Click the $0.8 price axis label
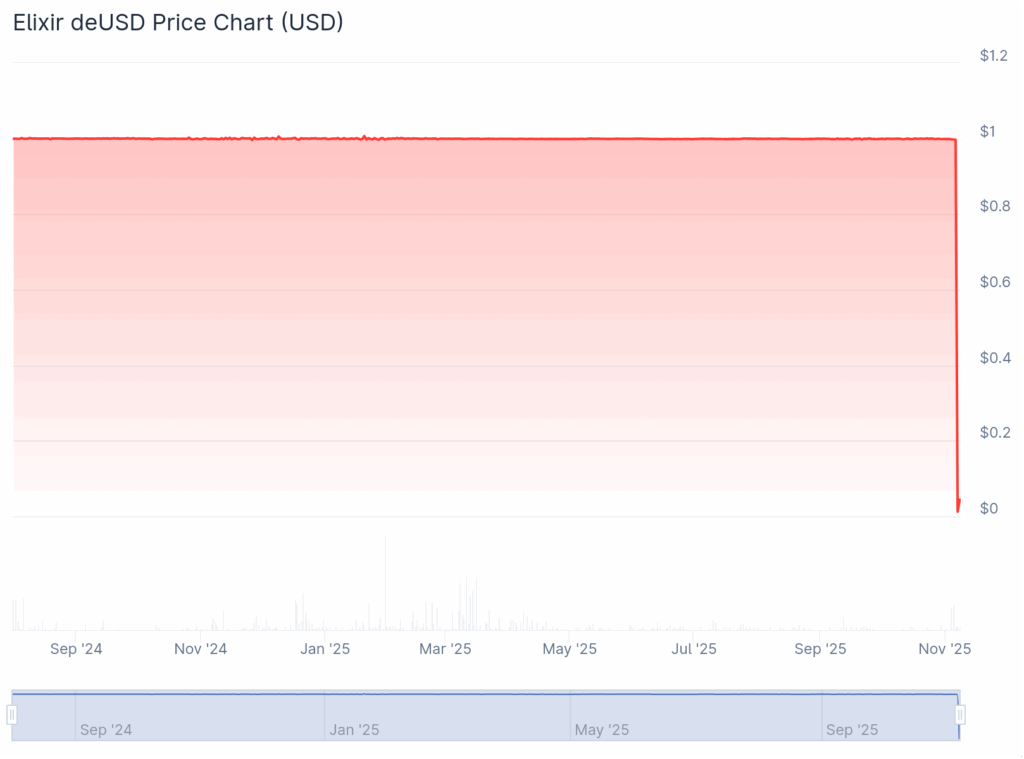1024x759 pixels. coord(993,207)
